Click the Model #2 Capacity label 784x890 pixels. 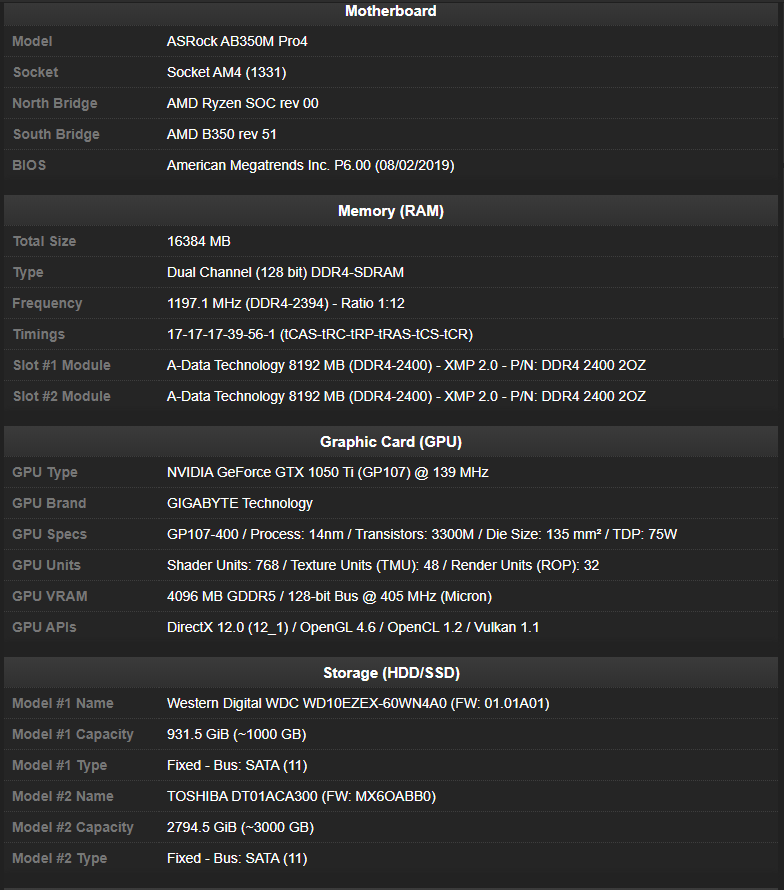coord(73,828)
